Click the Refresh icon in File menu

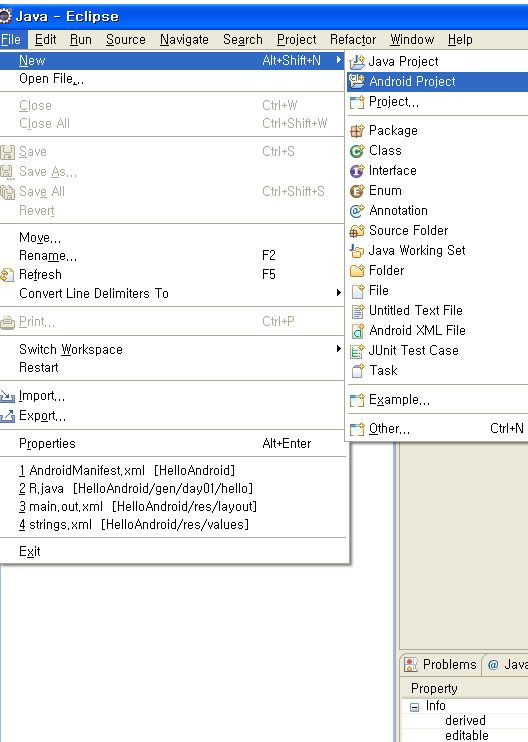click(7, 275)
